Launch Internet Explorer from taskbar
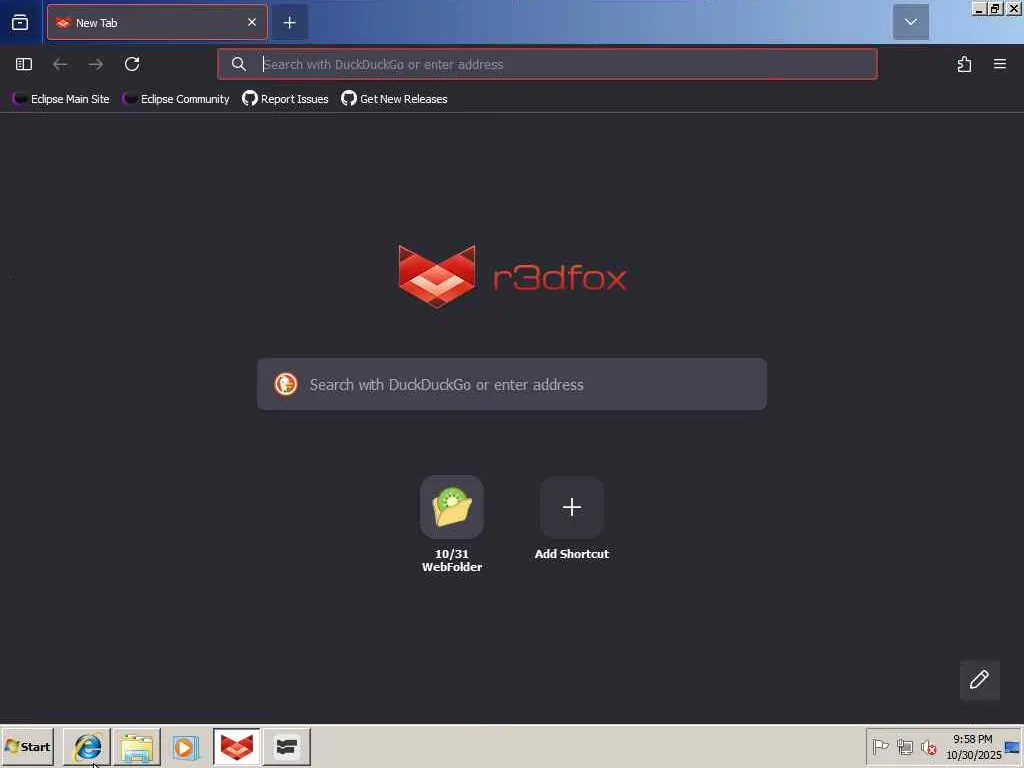Viewport: 1024px width, 768px height. point(87,746)
